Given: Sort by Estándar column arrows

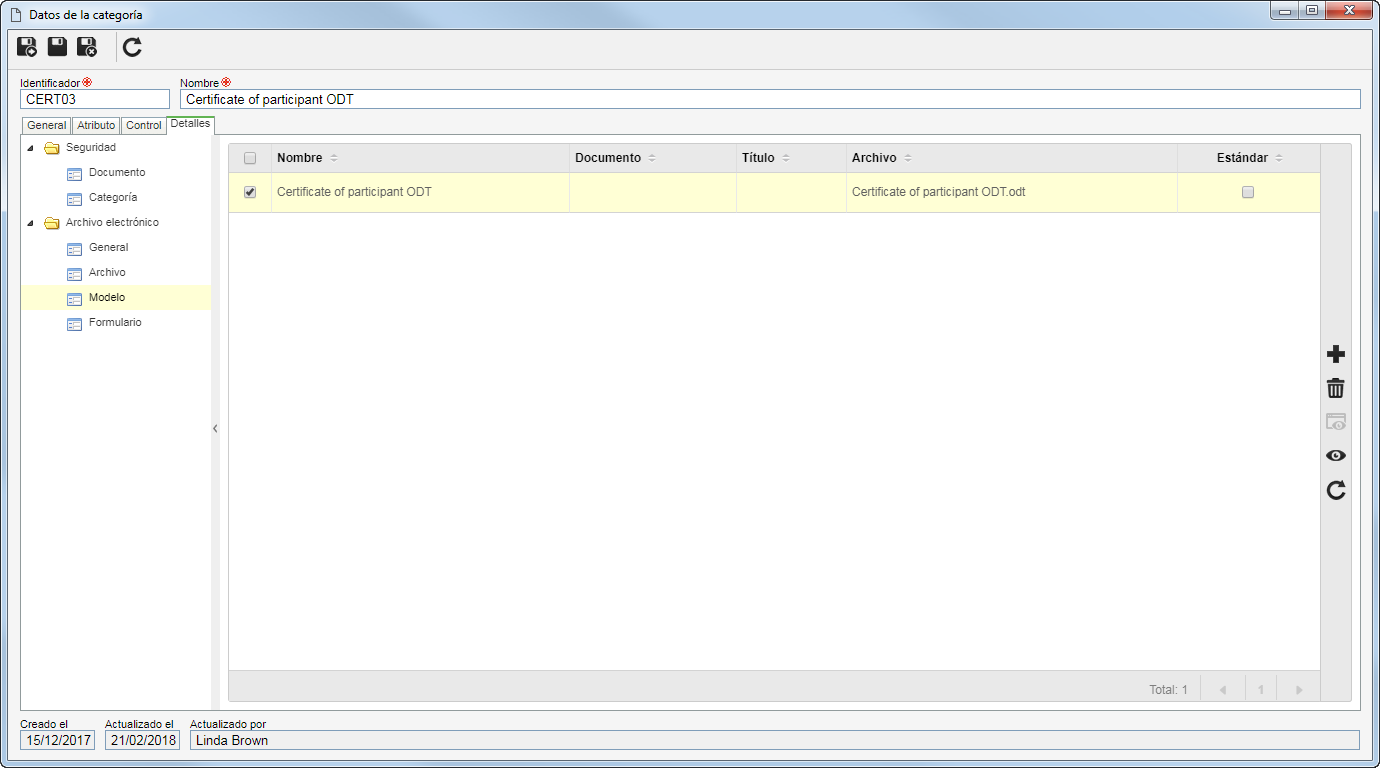Looking at the screenshot, I should click(1279, 158).
